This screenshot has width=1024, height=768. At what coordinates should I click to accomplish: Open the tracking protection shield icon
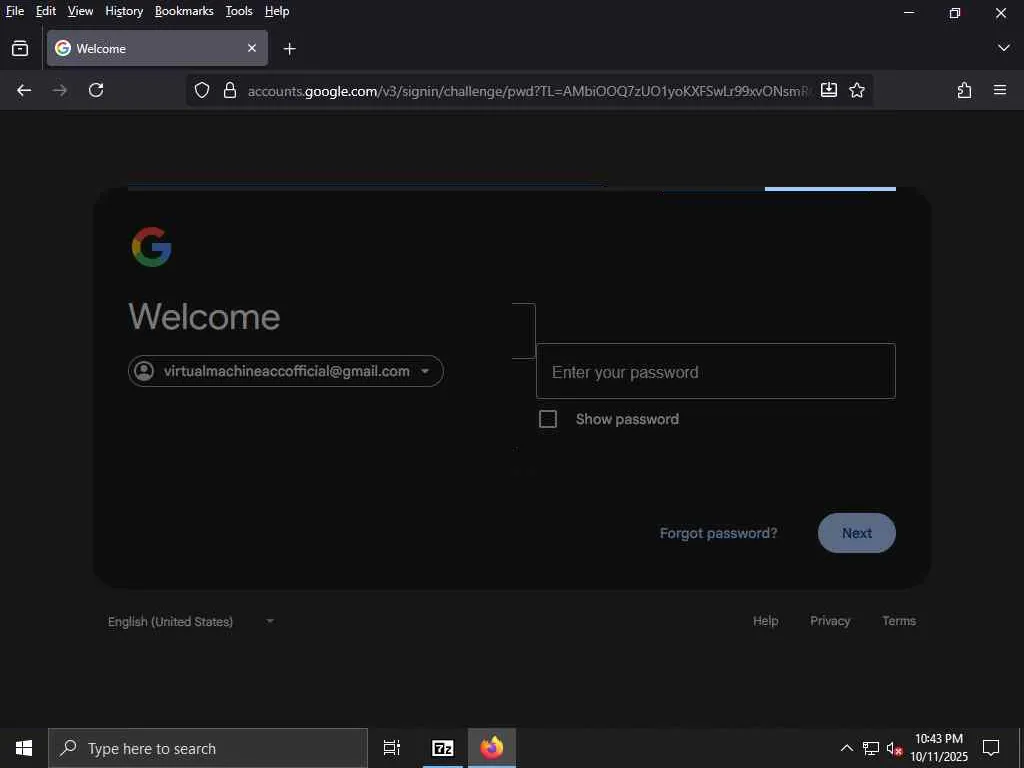coord(202,90)
